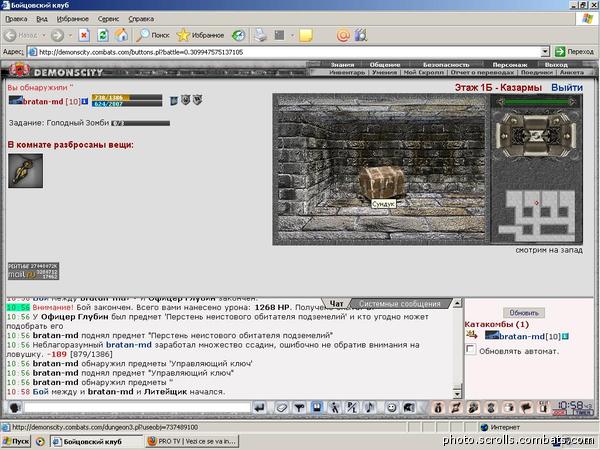Open the address bar dropdown arrow

coord(545,52)
